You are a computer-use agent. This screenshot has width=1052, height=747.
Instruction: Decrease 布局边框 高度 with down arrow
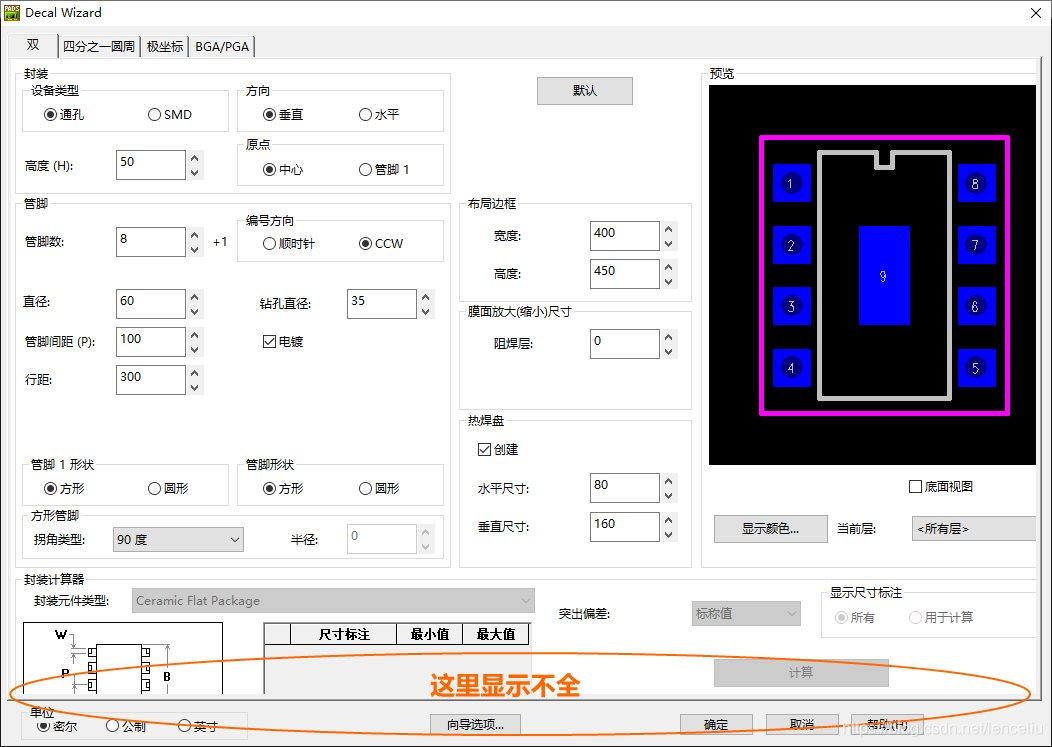tap(668, 282)
